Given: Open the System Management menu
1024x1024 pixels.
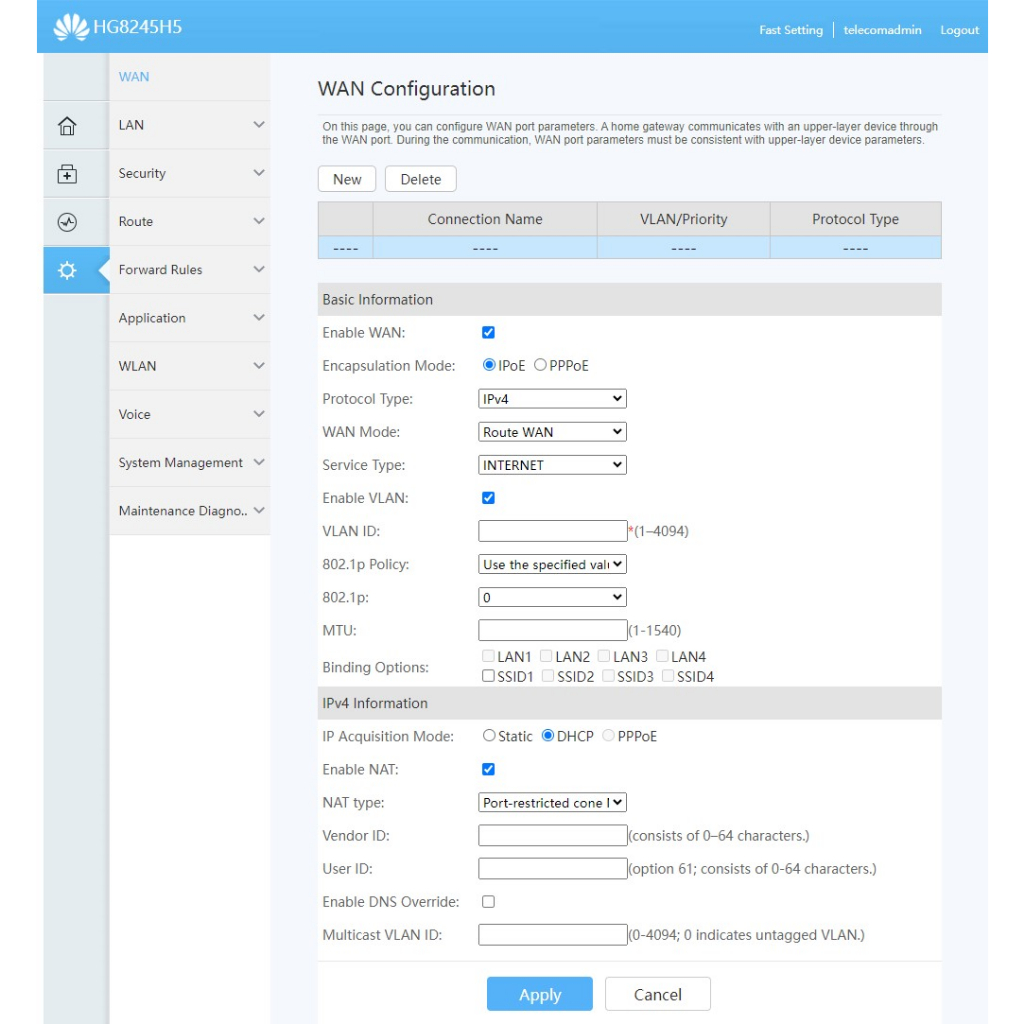Looking at the screenshot, I should (x=189, y=463).
